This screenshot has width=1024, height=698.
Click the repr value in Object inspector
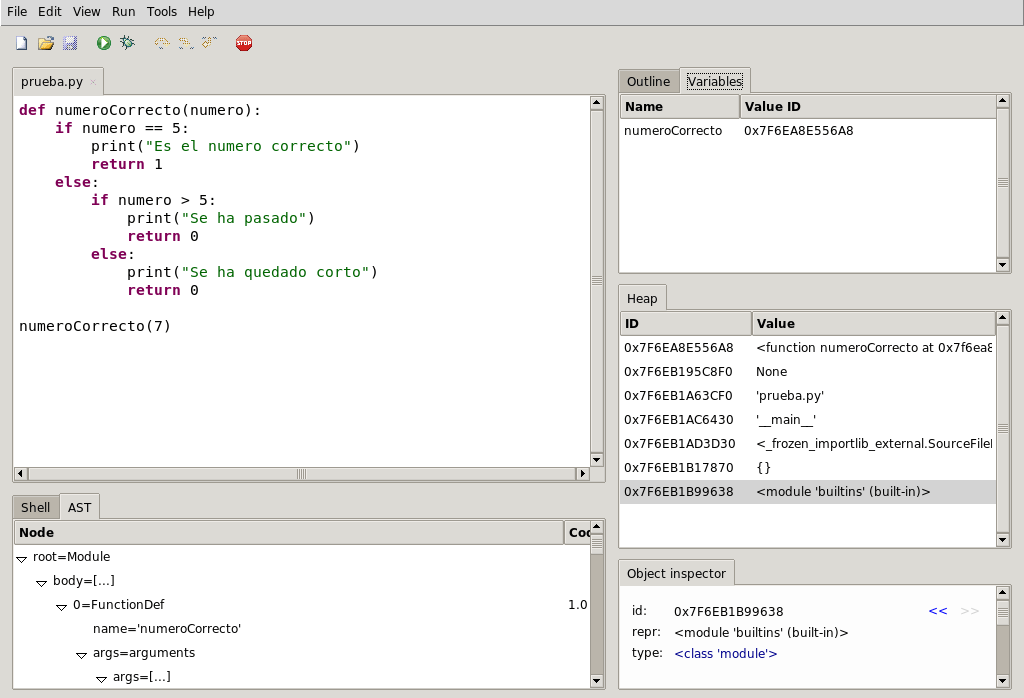coord(761,633)
